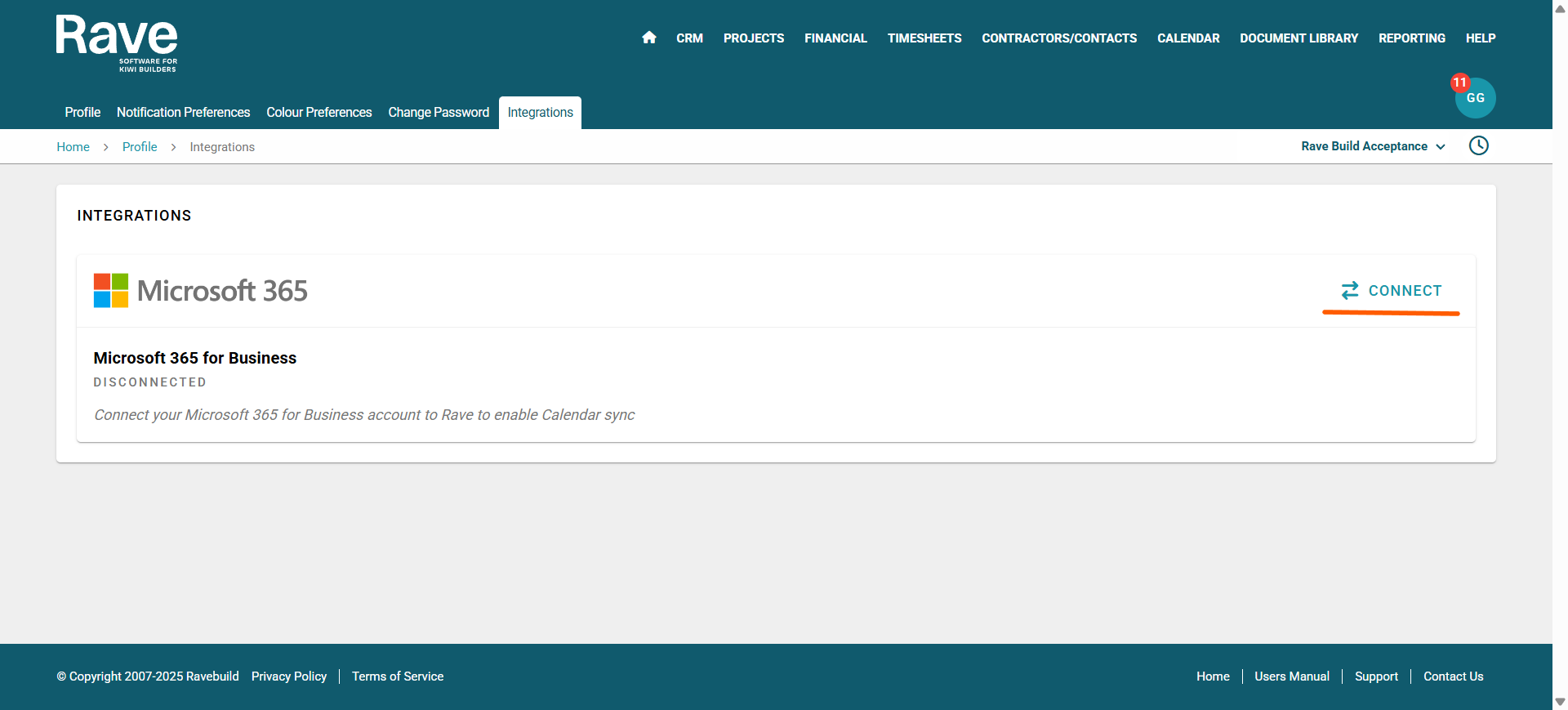This screenshot has height=710, width=1568.
Task: Open the clock timer icon
Action: [1479, 145]
